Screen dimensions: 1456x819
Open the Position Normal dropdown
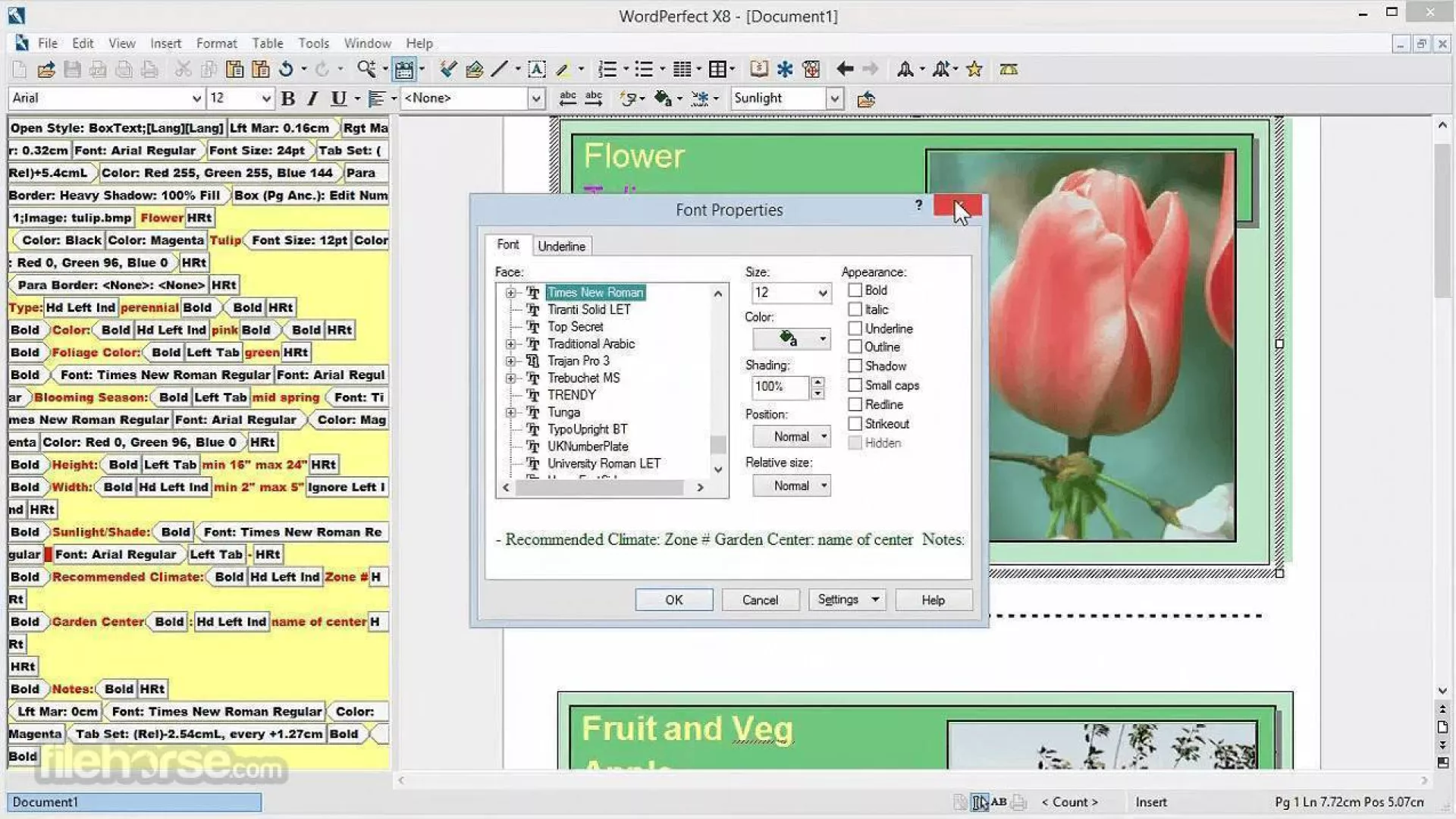pyautogui.click(x=792, y=437)
